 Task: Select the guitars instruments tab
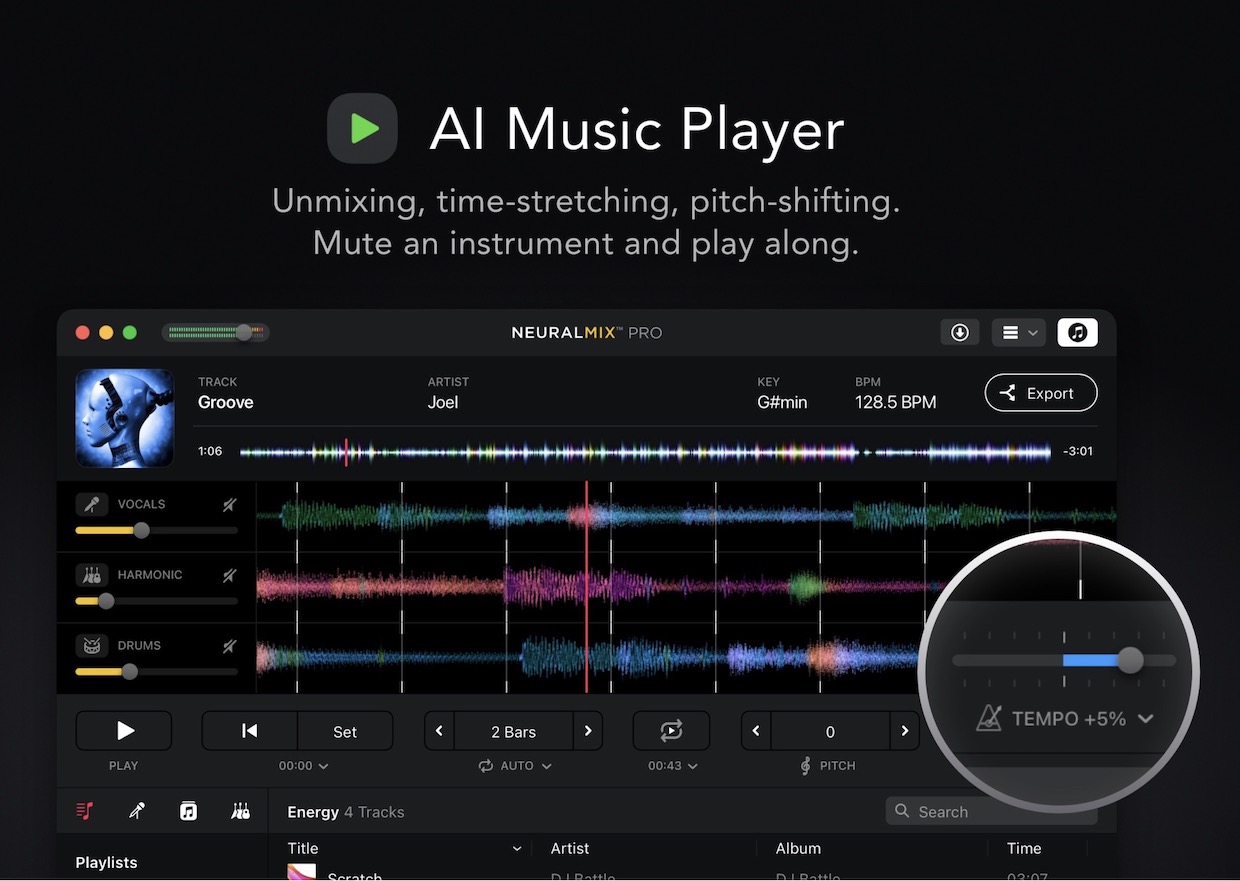pos(240,811)
